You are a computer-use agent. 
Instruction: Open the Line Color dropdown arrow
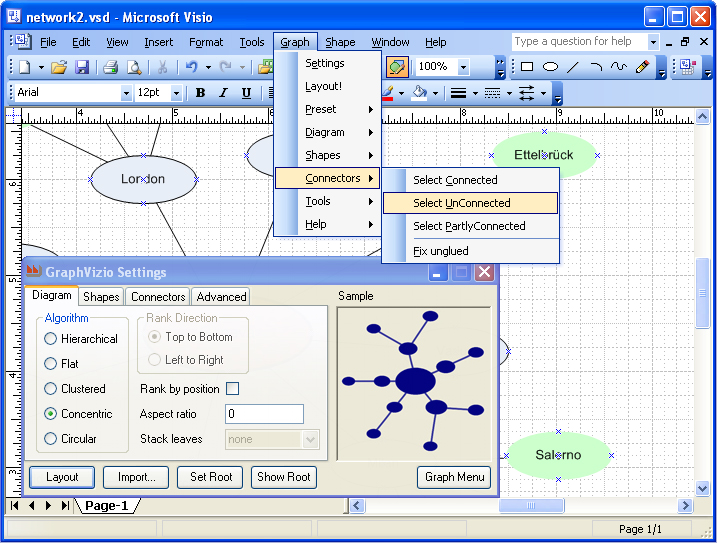click(x=401, y=93)
